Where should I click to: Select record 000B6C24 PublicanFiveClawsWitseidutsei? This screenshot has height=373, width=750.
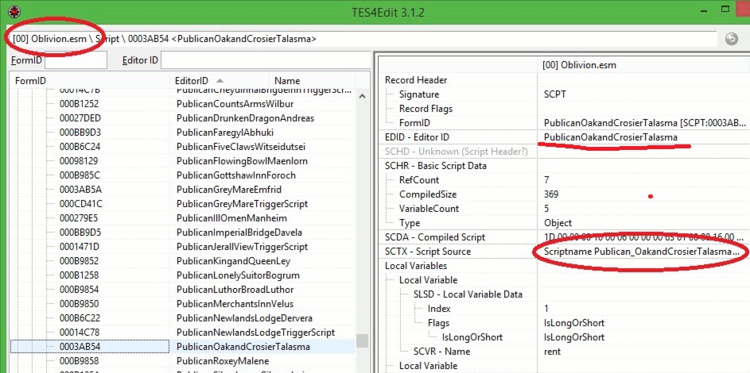[182, 146]
